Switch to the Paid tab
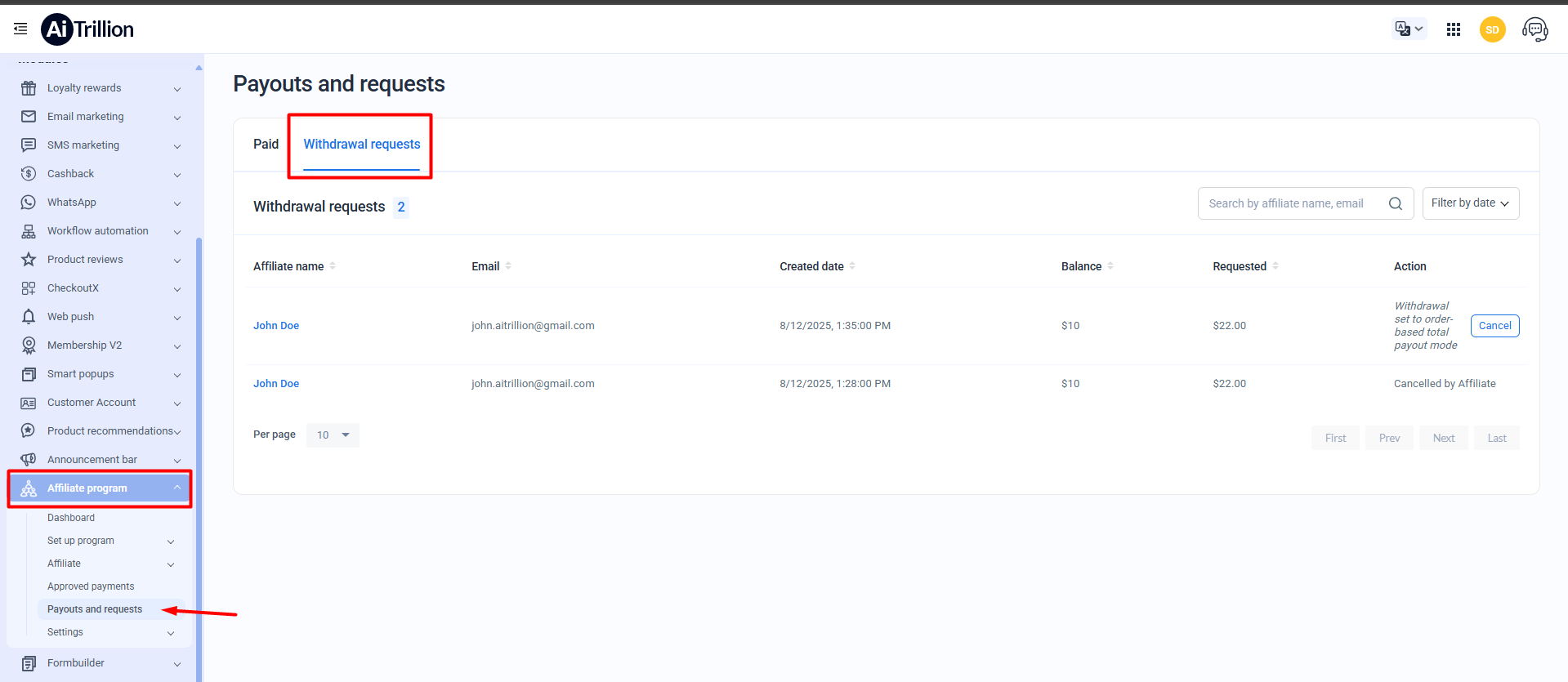Image resolution: width=1568 pixels, height=682 pixels. (266, 145)
